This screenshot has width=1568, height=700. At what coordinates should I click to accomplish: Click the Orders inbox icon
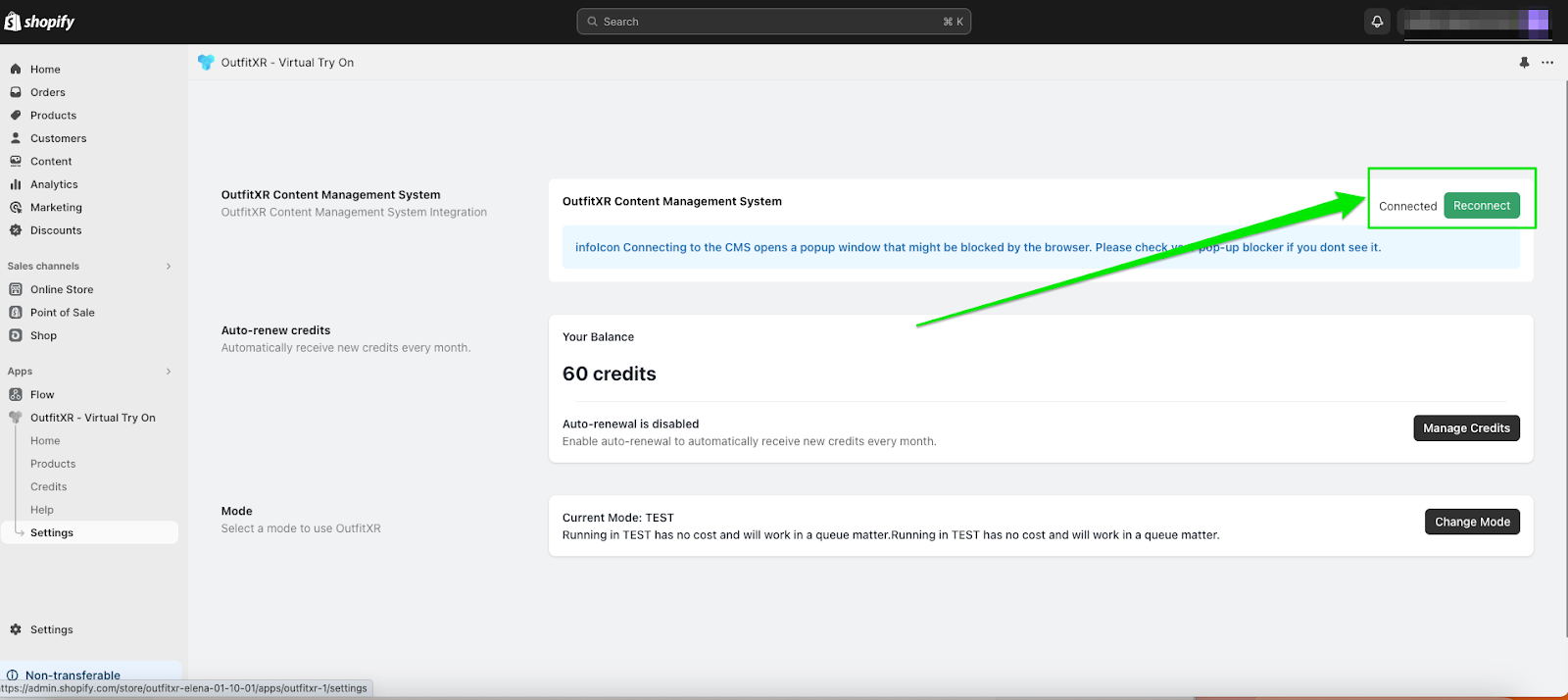pyautogui.click(x=16, y=92)
